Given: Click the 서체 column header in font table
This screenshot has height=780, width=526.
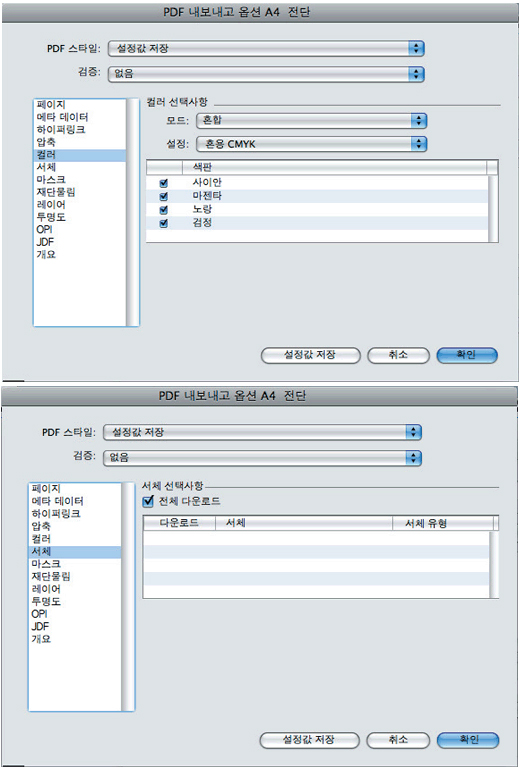Looking at the screenshot, I should (x=304, y=523).
